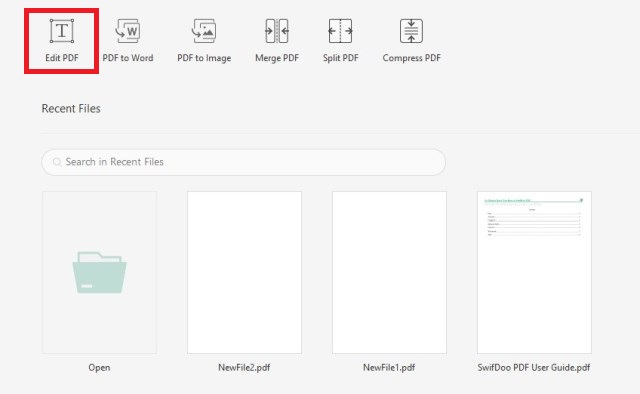The height and width of the screenshot is (394, 640).
Task: Open the NewFile1.pdf thumbnail
Action: point(389,272)
